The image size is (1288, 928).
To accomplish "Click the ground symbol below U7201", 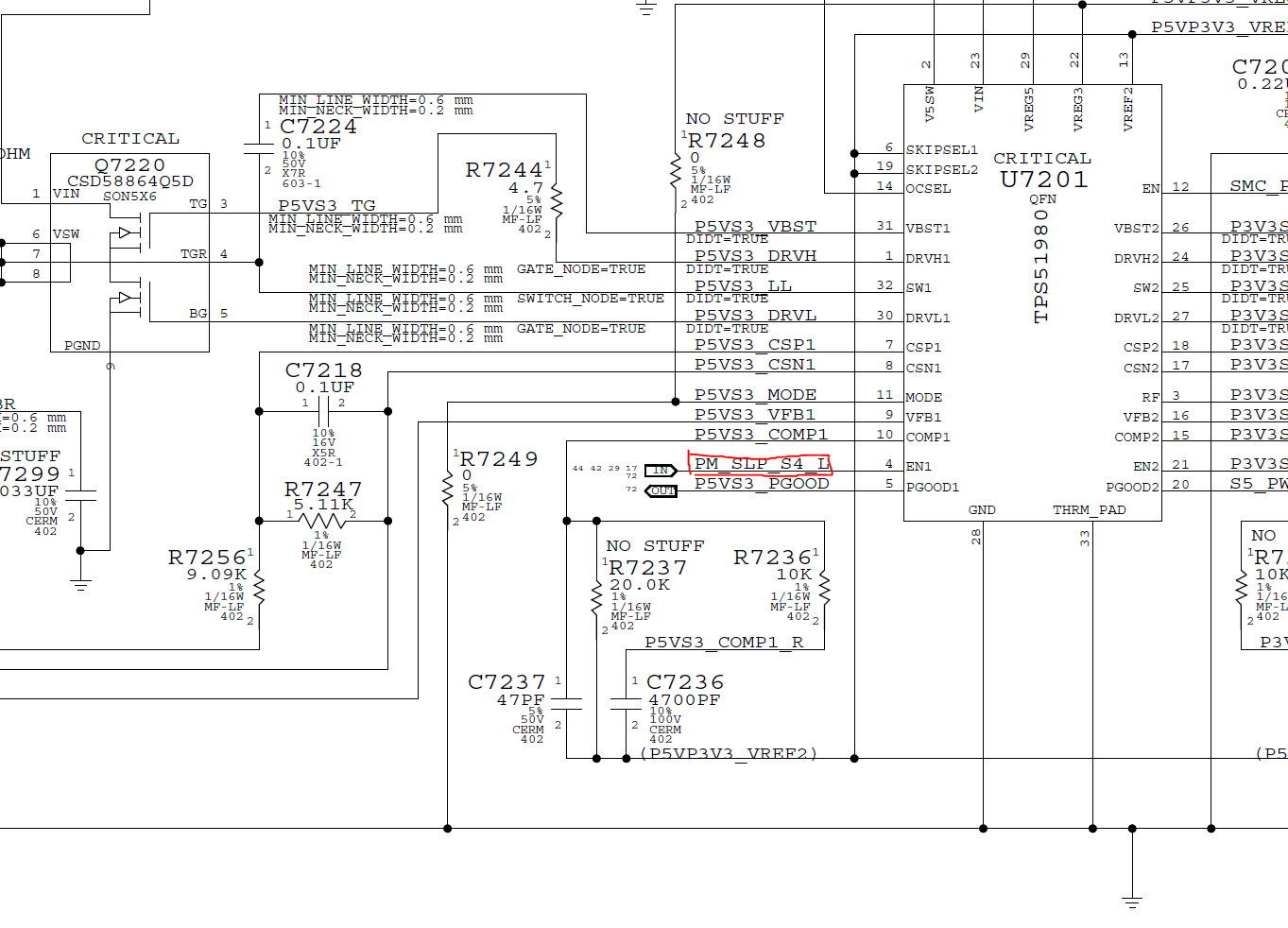I will (x=1132, y=901).
